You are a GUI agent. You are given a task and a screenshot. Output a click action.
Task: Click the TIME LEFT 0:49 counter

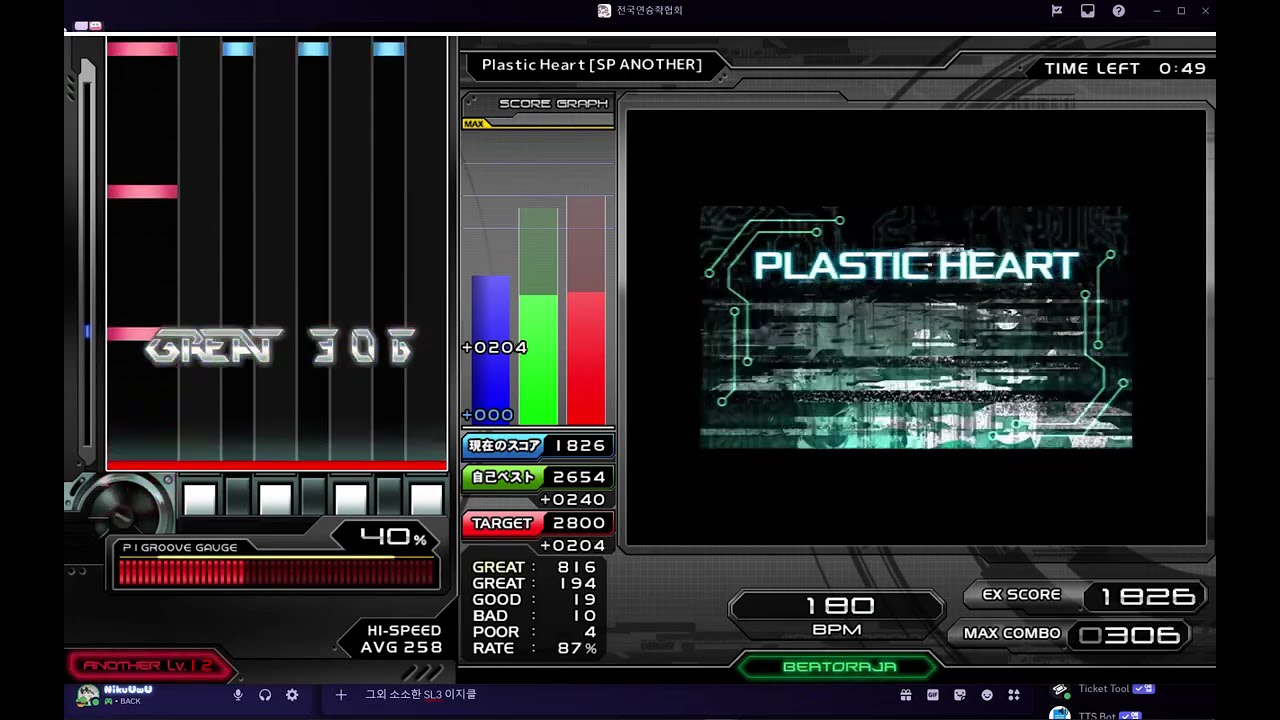1125,69
